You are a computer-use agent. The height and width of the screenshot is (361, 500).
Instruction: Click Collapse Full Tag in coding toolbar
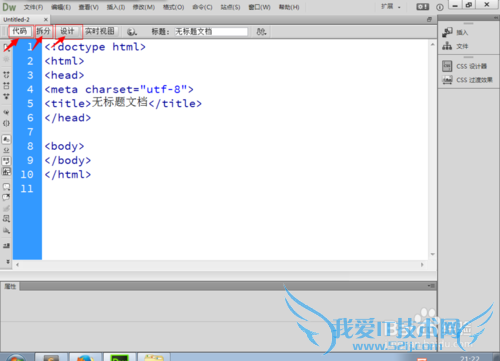(6, 74)
